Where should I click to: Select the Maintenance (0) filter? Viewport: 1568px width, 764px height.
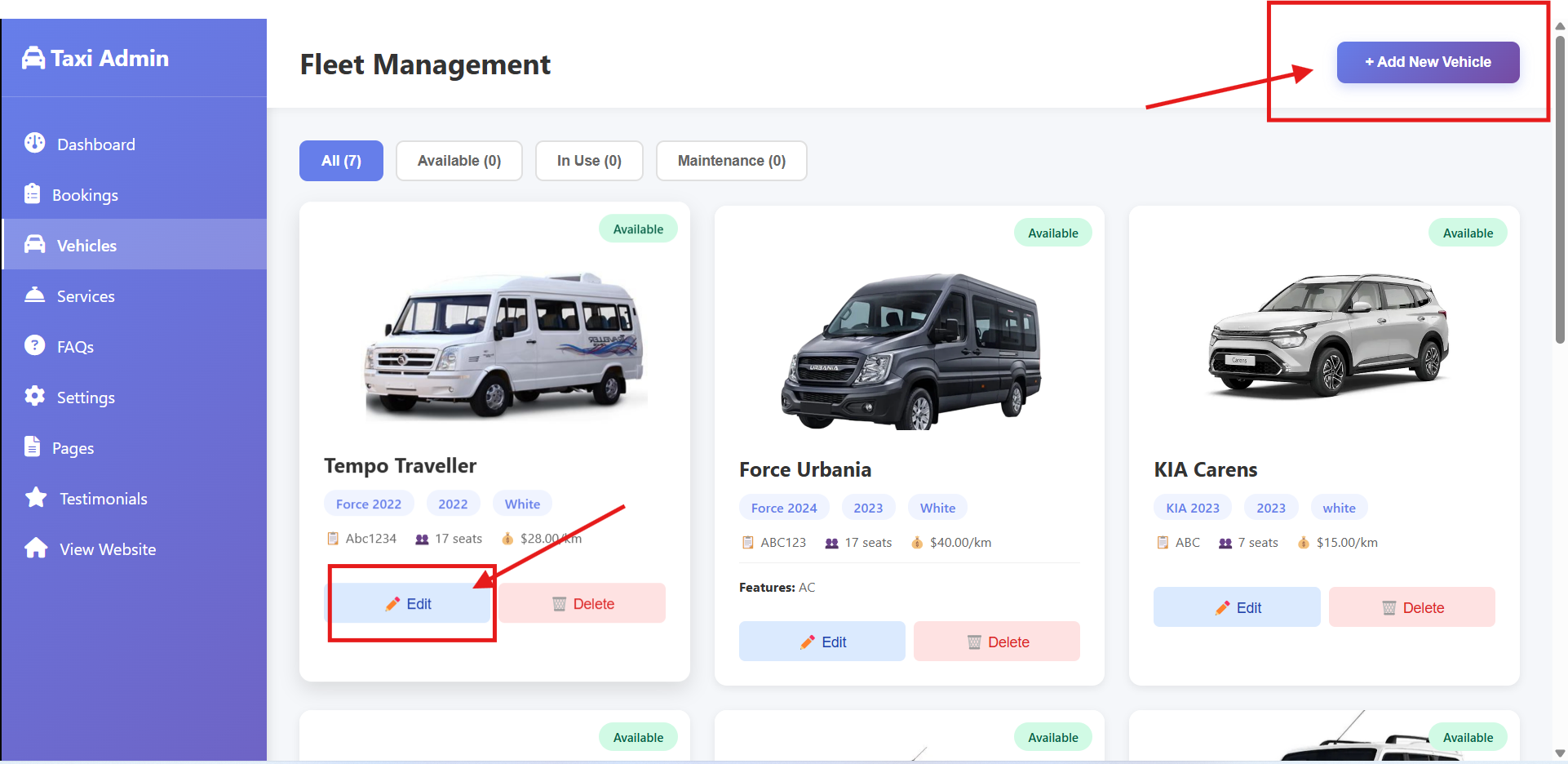[x=731, y=160]
